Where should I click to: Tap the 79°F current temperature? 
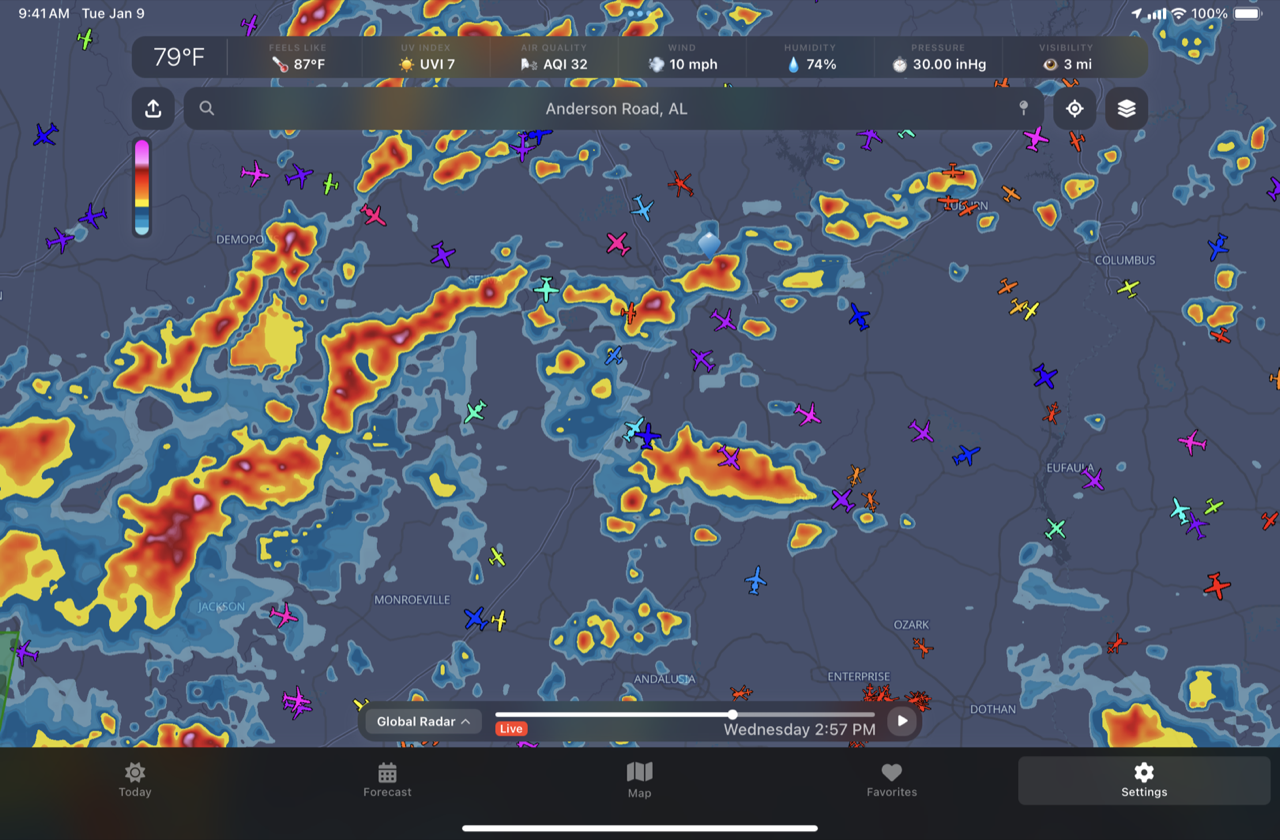click(179, 57)
